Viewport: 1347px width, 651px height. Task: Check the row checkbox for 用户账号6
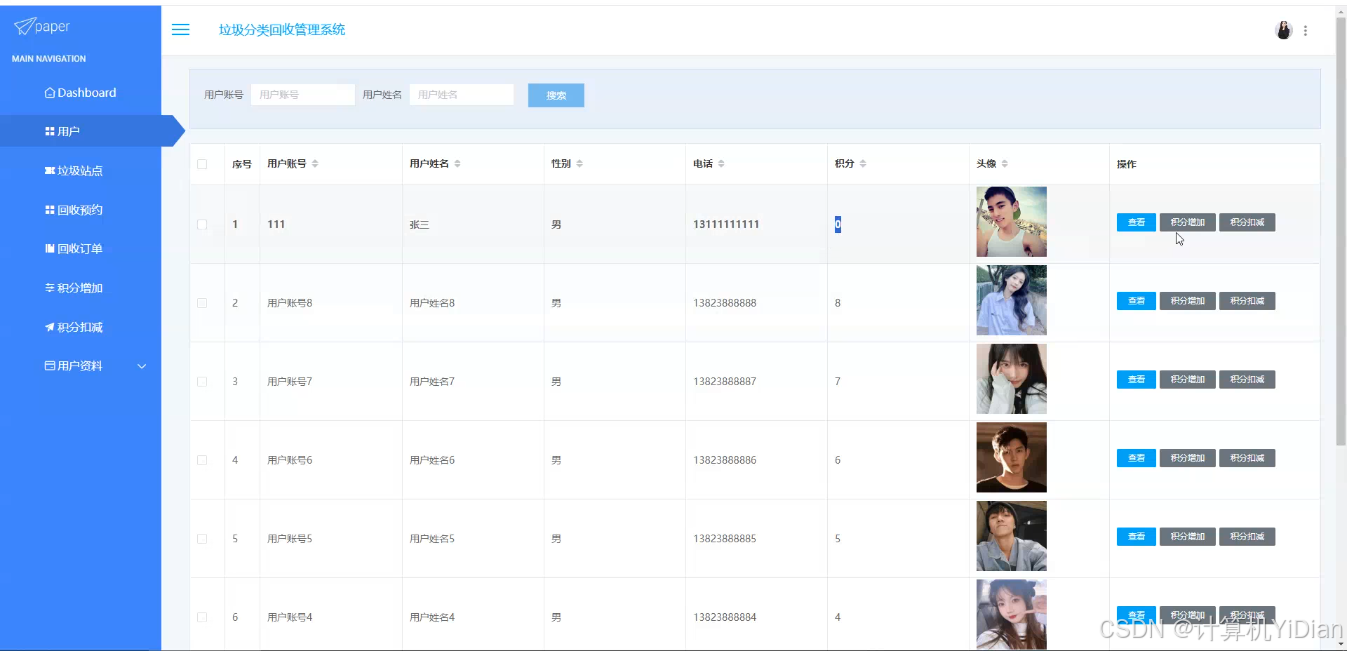(x=202, y=460)
